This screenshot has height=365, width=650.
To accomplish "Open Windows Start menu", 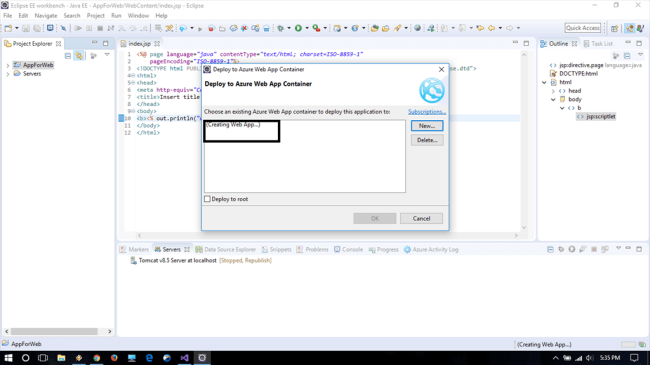I will 8,358.
